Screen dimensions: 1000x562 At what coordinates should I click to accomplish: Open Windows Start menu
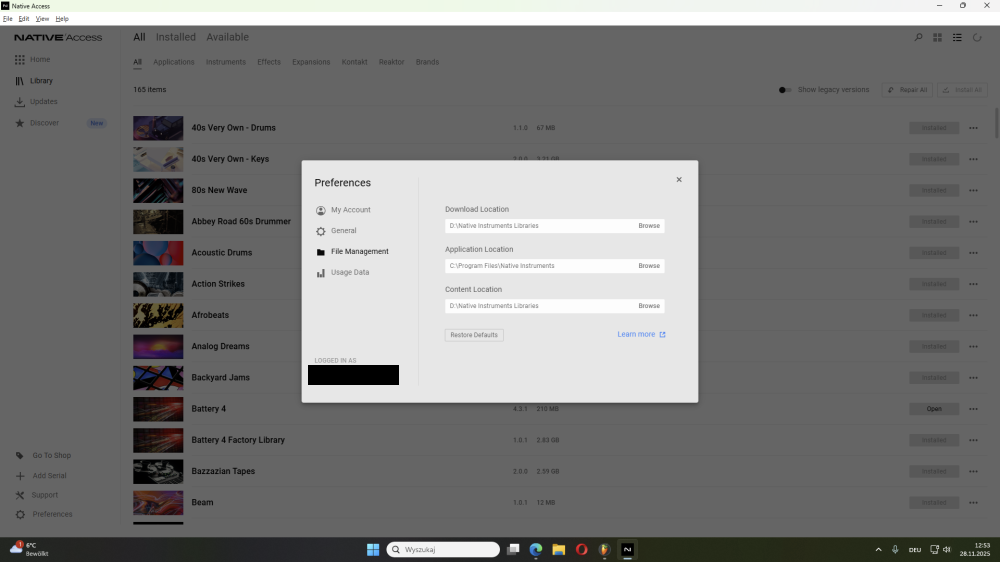[x=373, y=549]
